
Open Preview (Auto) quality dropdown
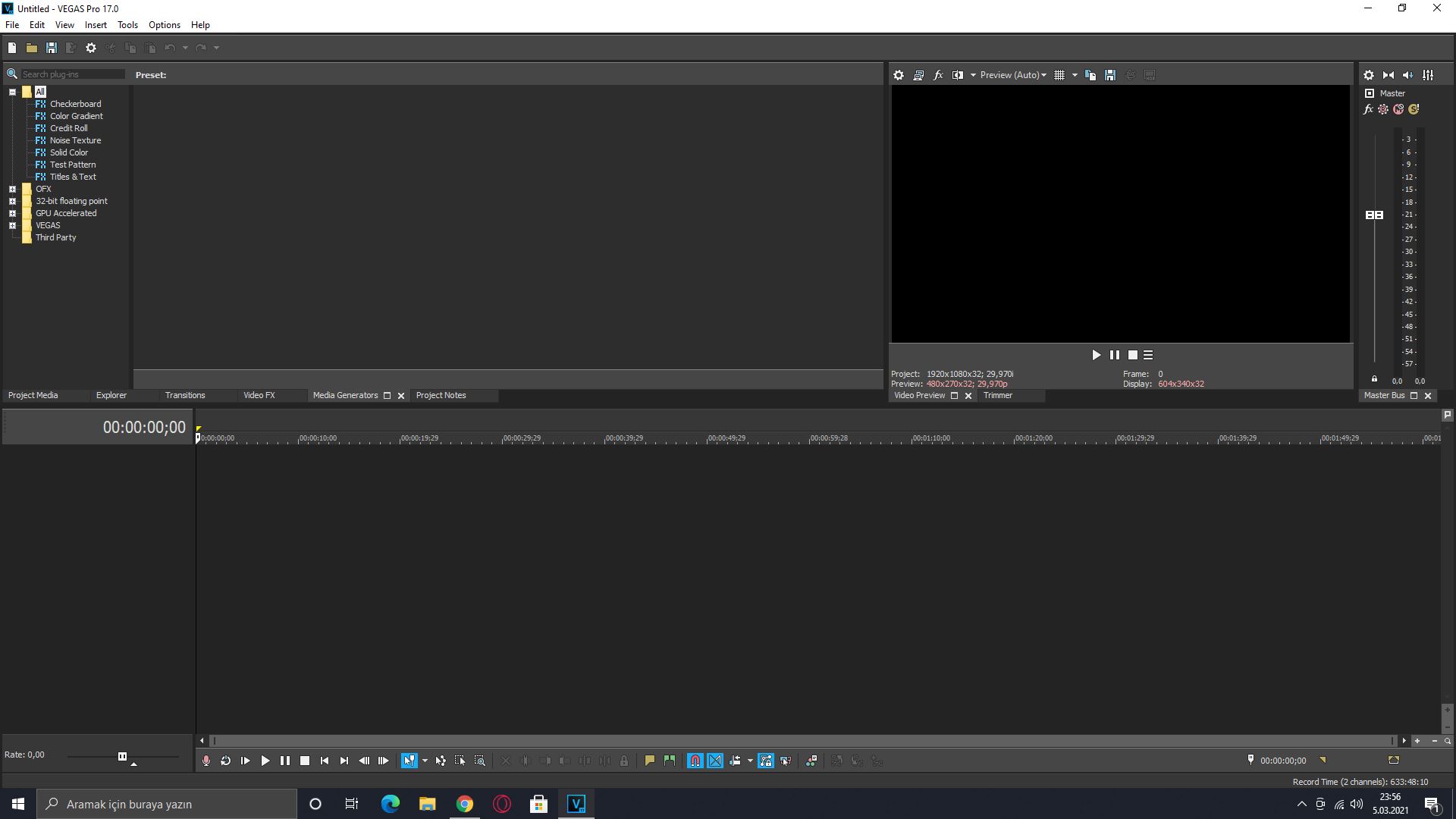1012,75
